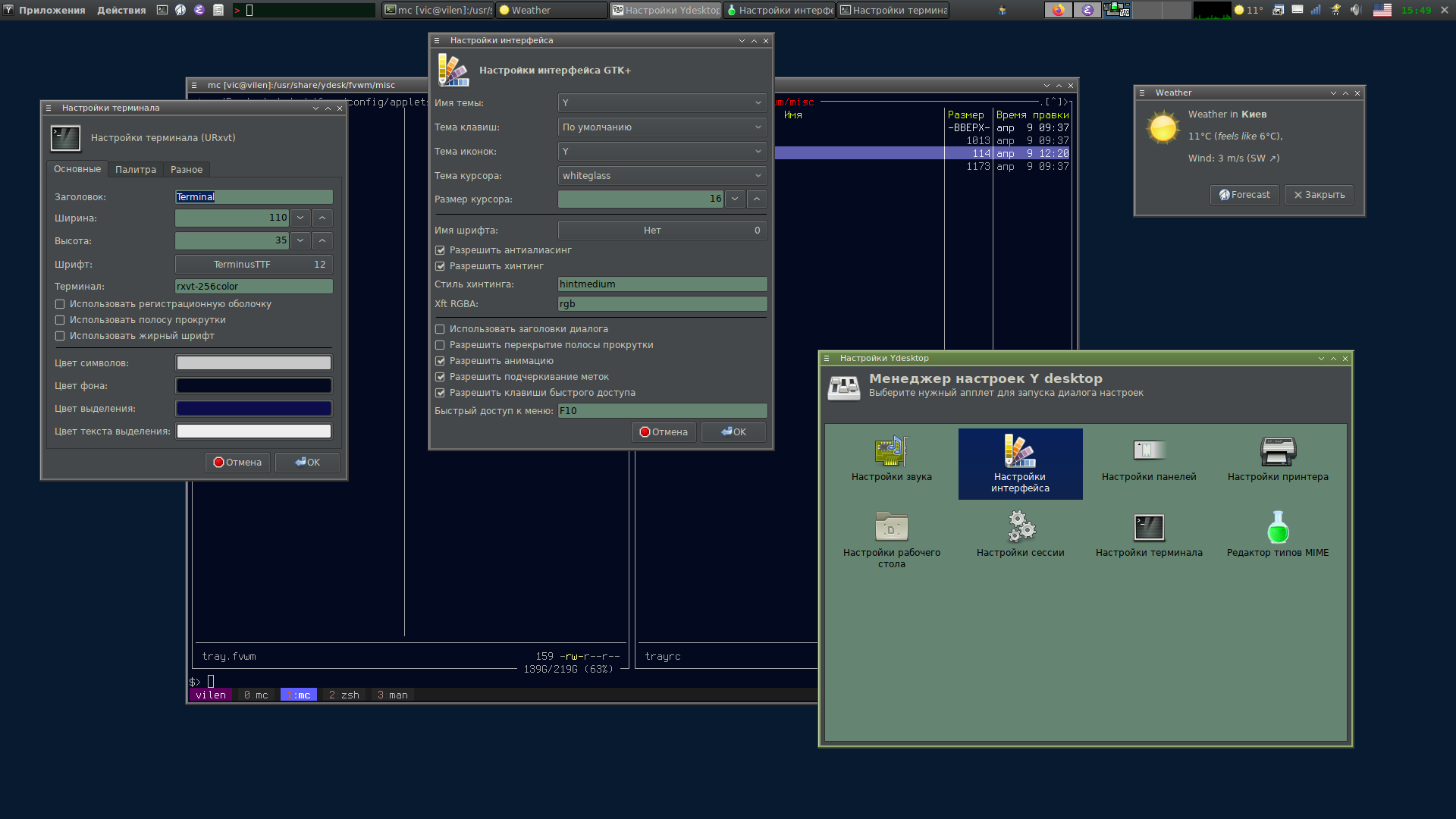
Task: Click the Firefox icon in the top panel
Action: tap(1059, 10)
